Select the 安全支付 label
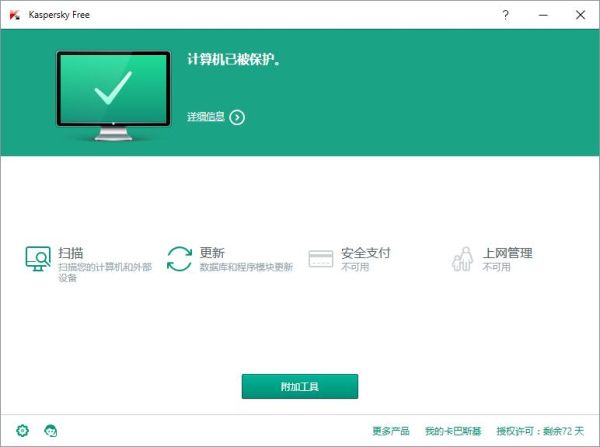600x447 pixels. click(366, 253)
